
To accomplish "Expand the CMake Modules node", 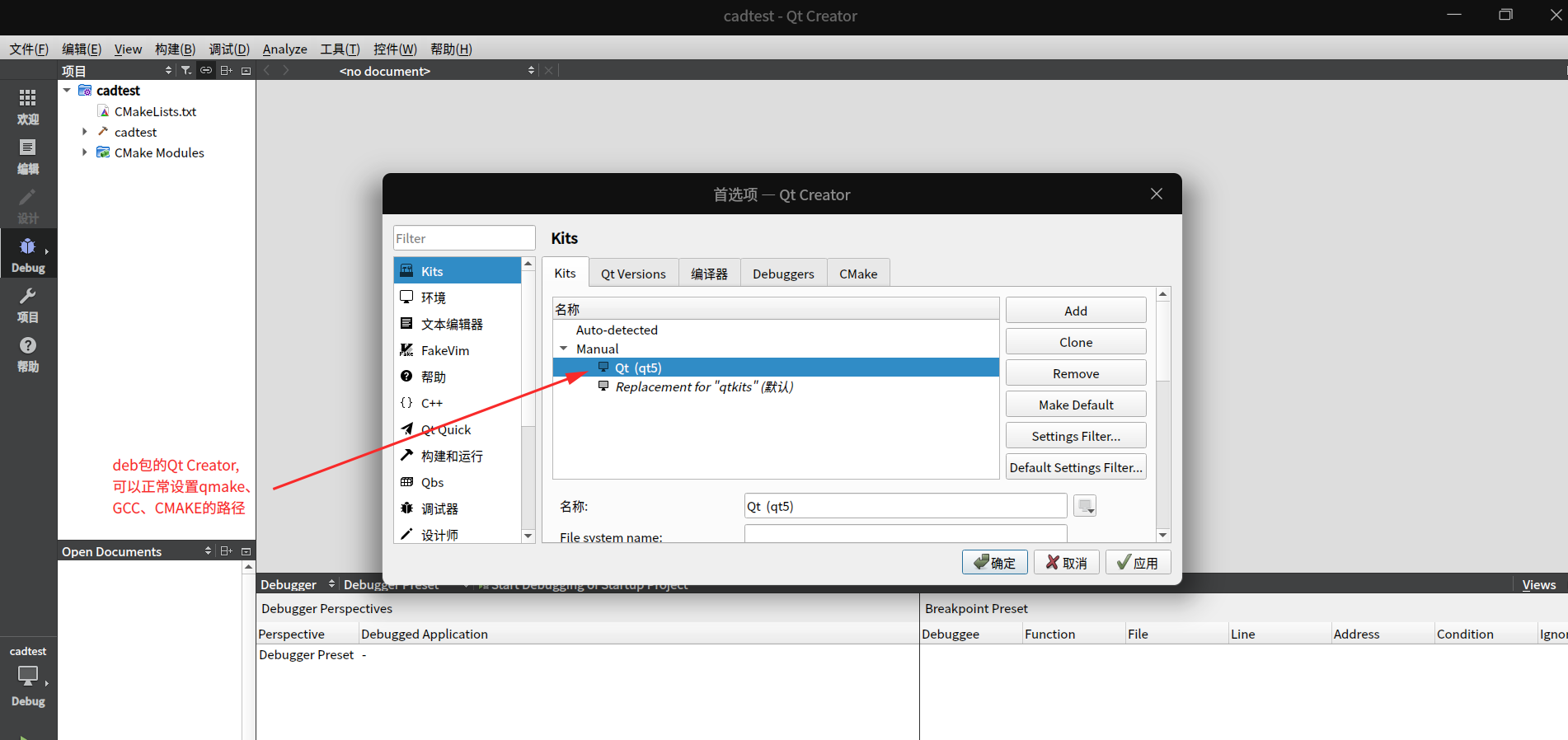I will click(x=84, y=152).
